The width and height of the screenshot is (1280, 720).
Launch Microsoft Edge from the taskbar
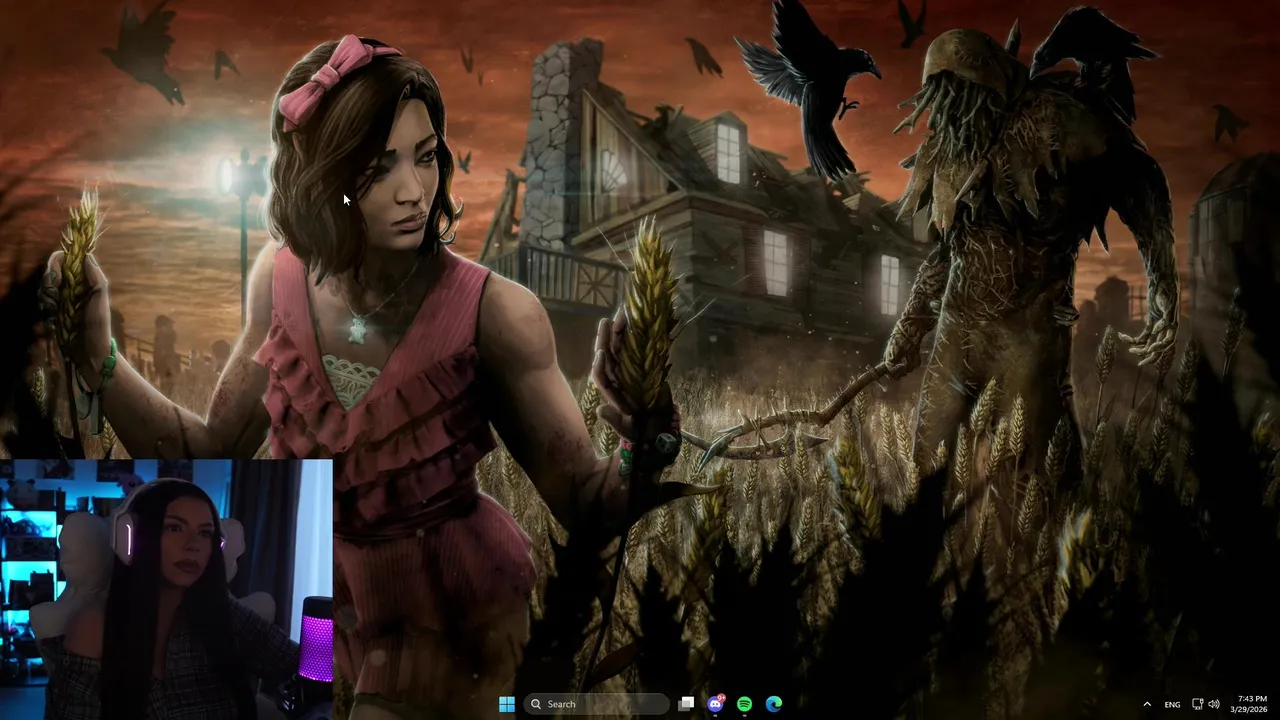[x=774, y=704]
